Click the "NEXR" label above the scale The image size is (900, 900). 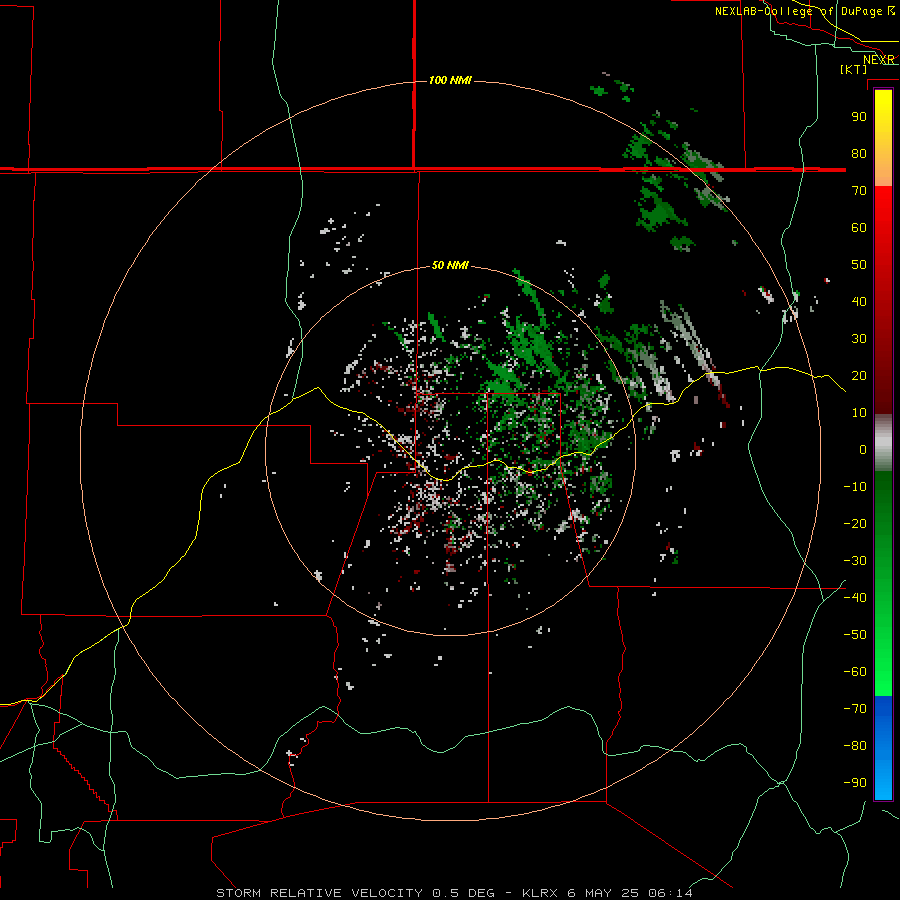[x=879, y=60]
